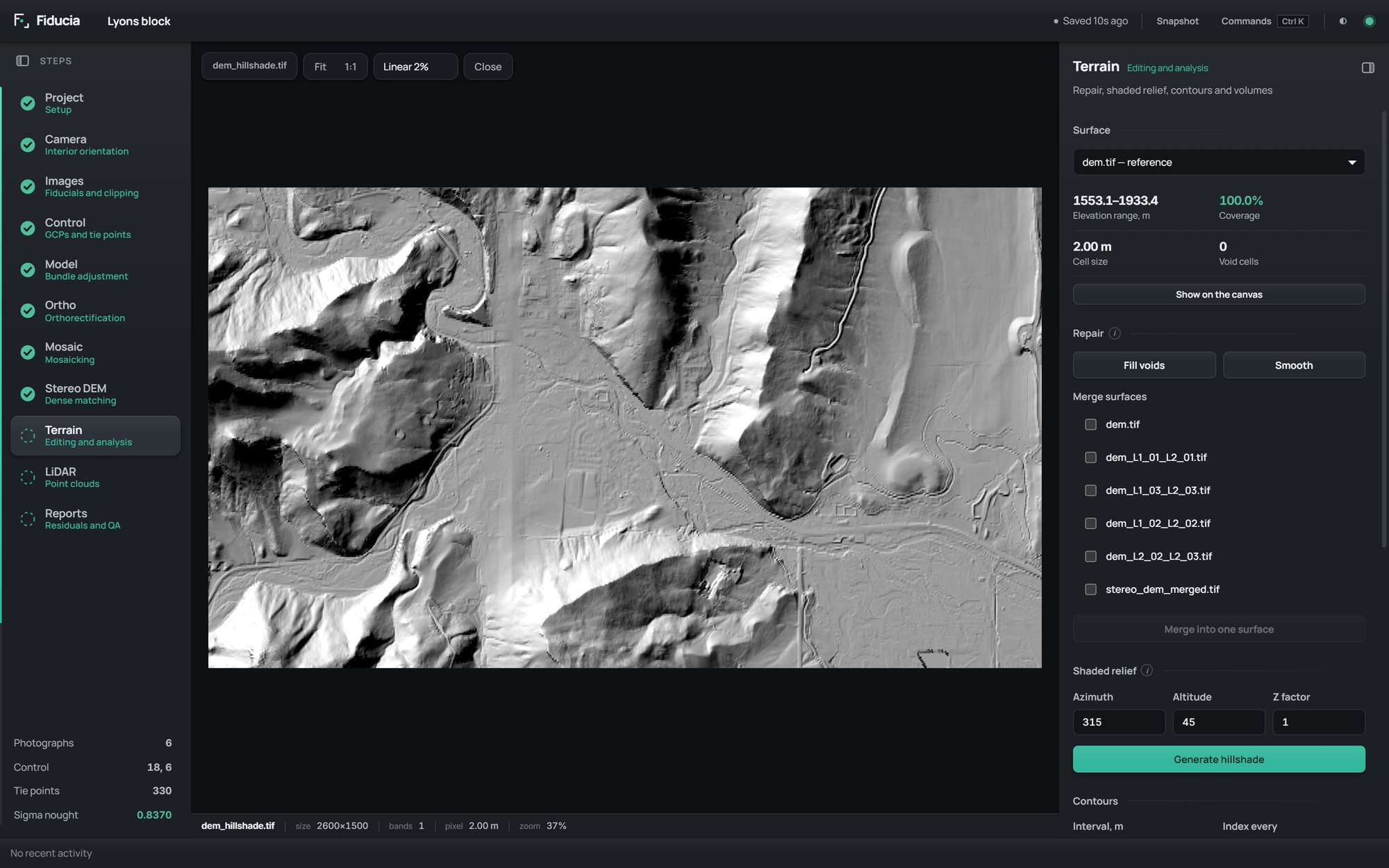Switch the light/dark theme icon
Viewport: 1389px width, 868px height.
click(x=1343, y=21)
